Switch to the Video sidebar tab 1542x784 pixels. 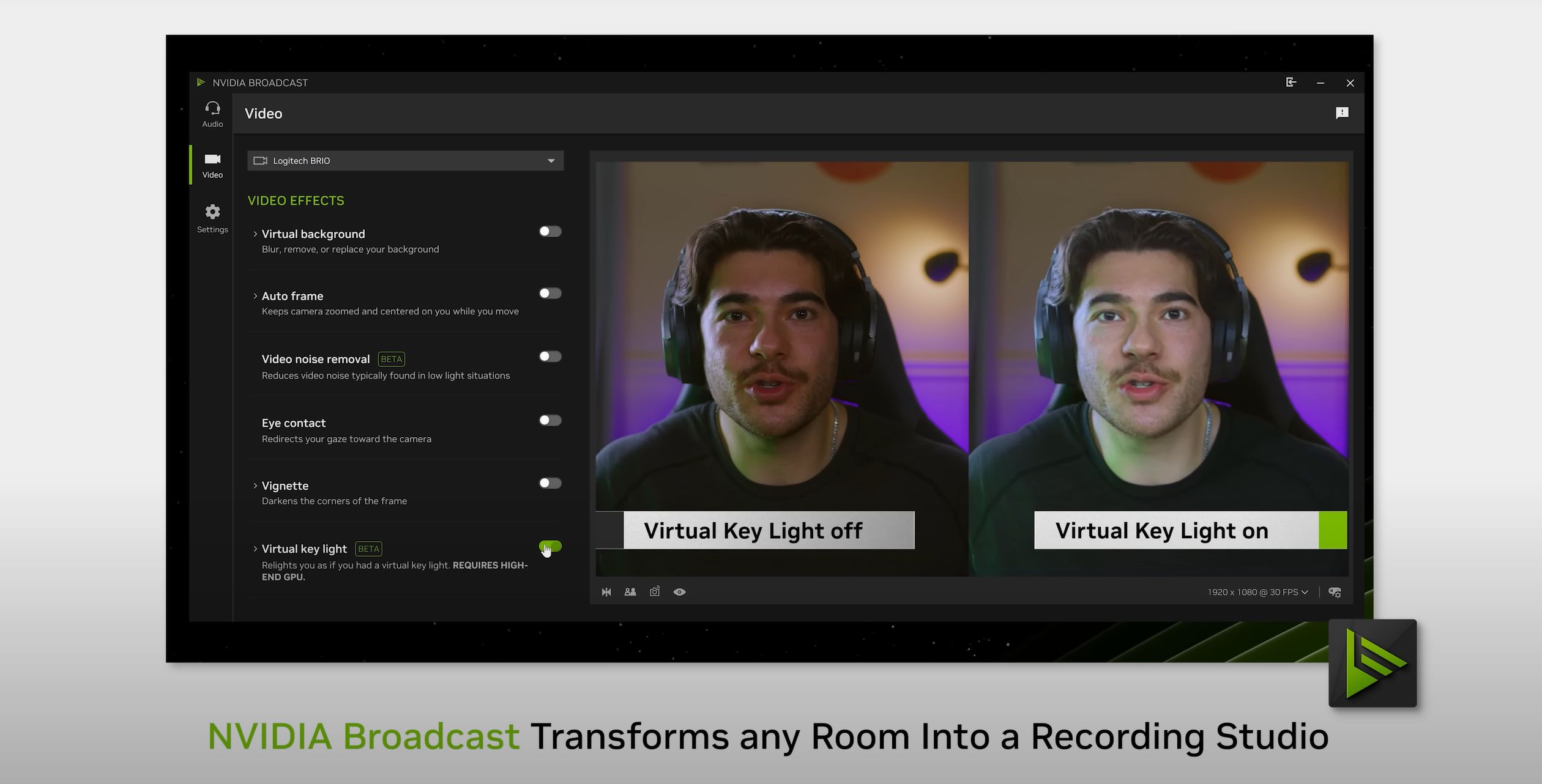212,166
